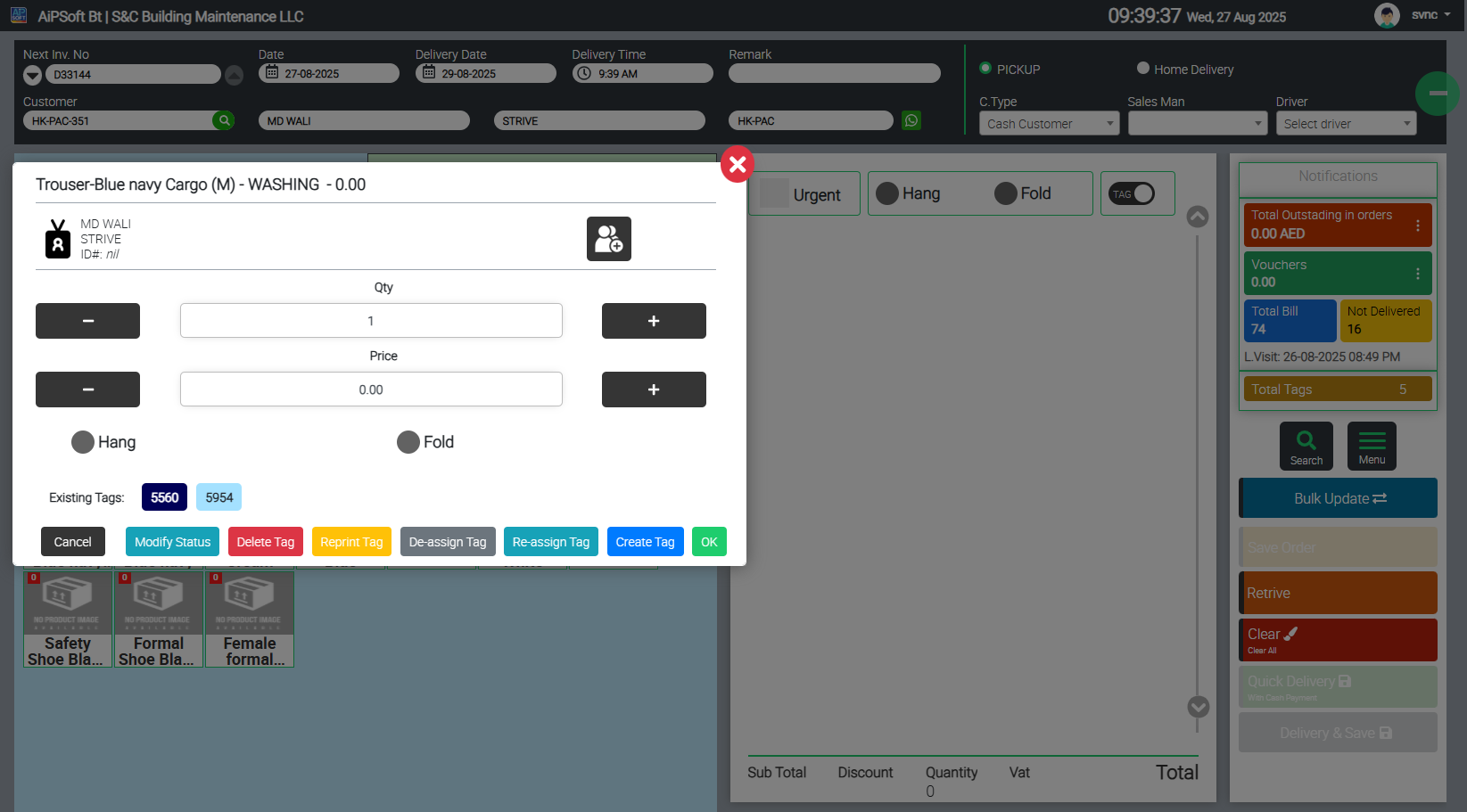Click the customer search magnifier icon

point(224,120)
